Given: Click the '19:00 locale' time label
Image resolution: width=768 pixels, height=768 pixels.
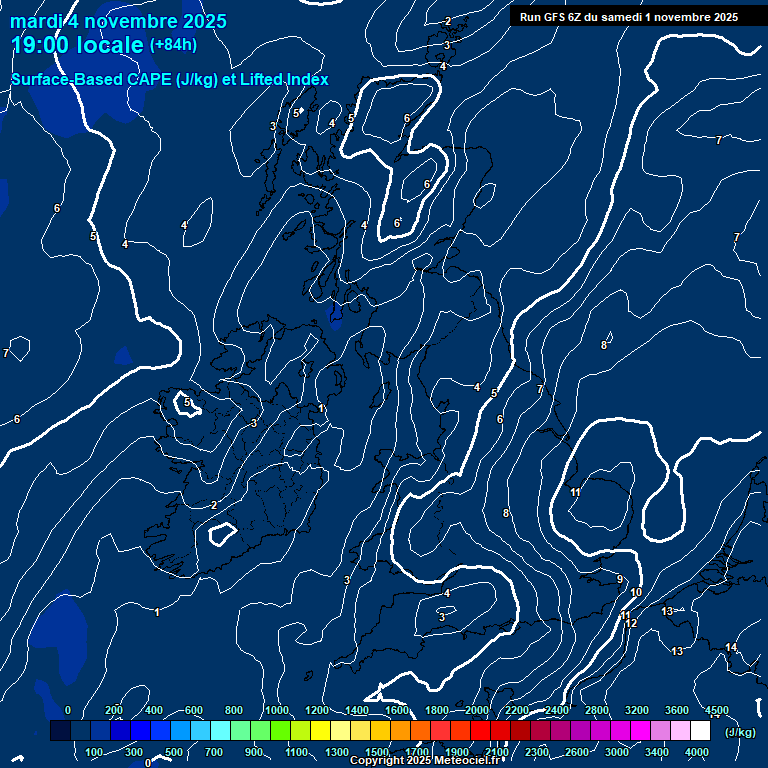Looking at the screenshot, I should coord(77,45).
